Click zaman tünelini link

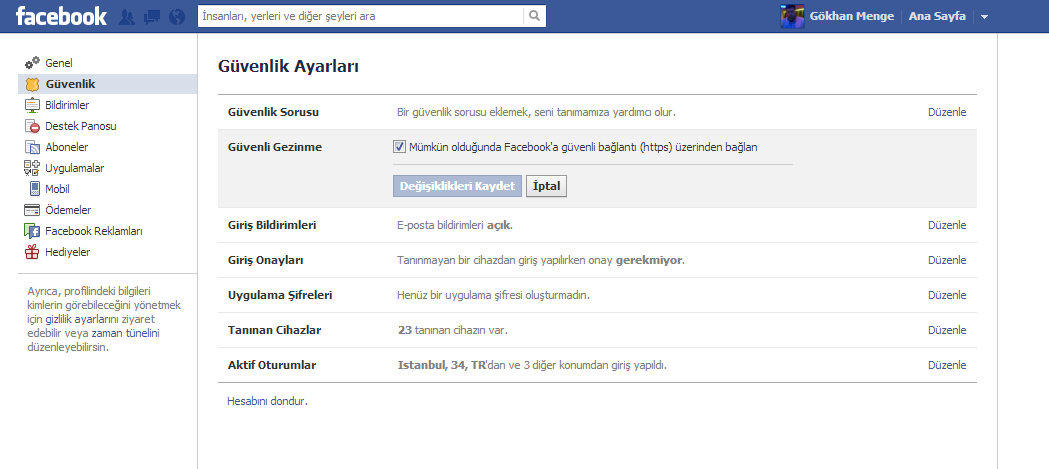[126, 333]
